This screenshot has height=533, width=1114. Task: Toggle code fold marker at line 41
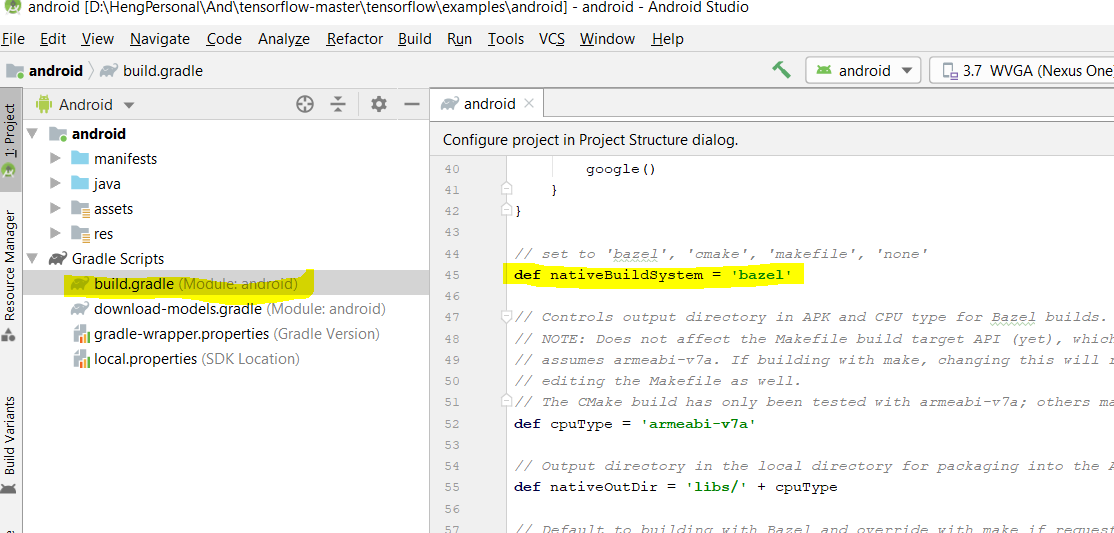[506, 189]
